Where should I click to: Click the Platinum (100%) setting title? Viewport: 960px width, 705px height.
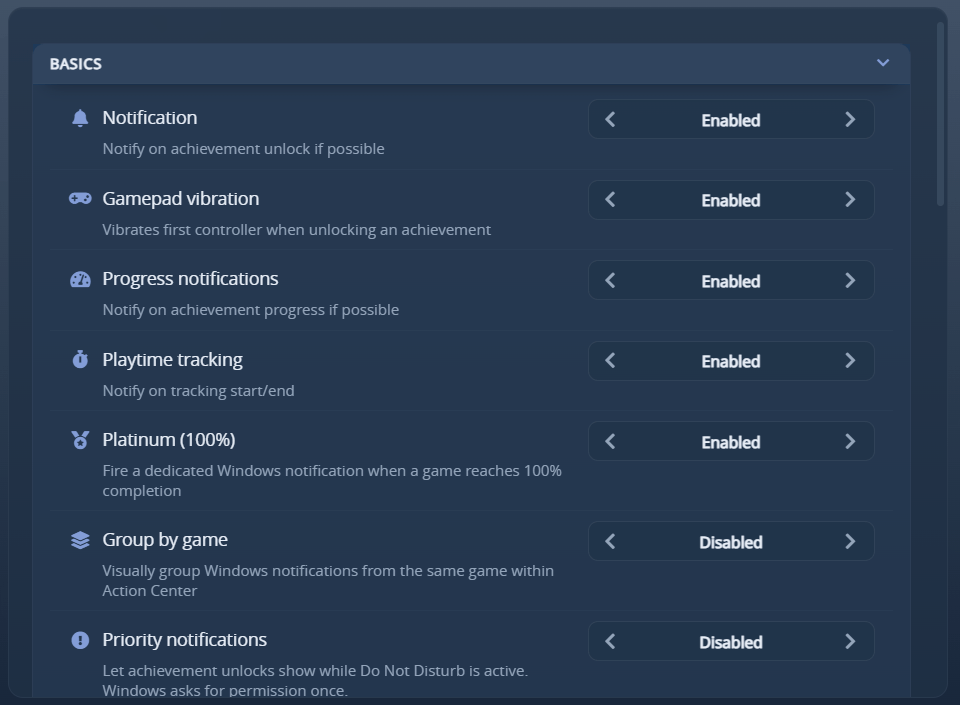pos(169,440)
